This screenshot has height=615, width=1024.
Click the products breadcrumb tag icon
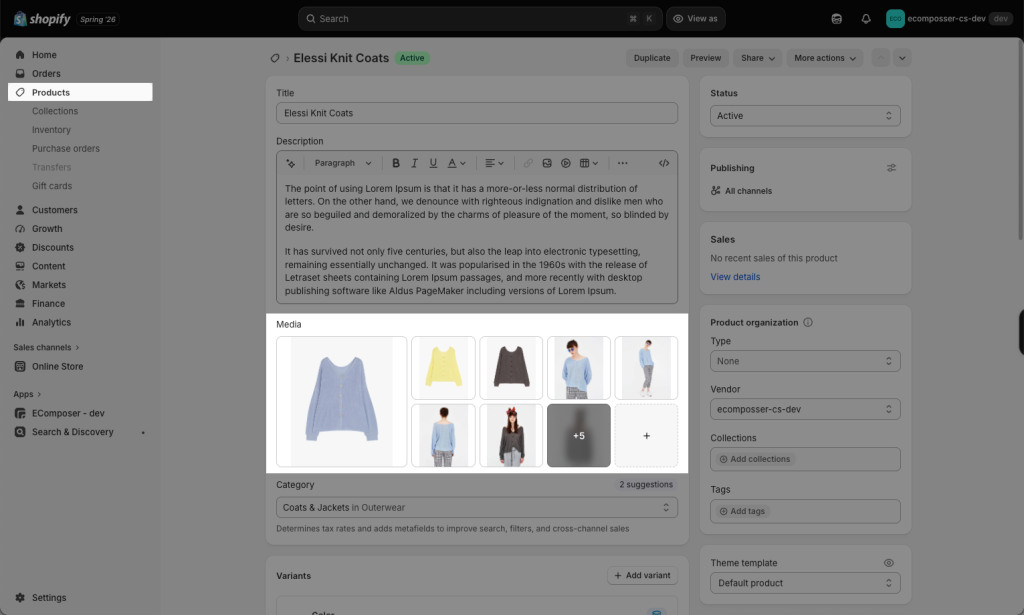point(275,58)
